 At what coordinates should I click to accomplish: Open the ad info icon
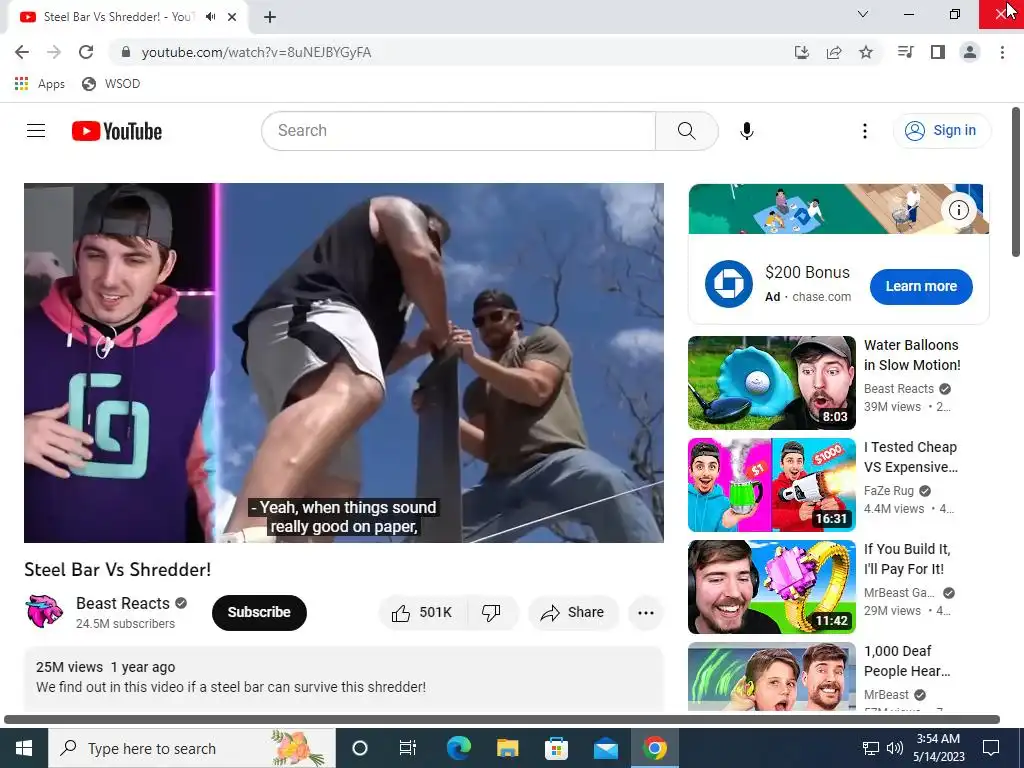(x=958, y=210)
